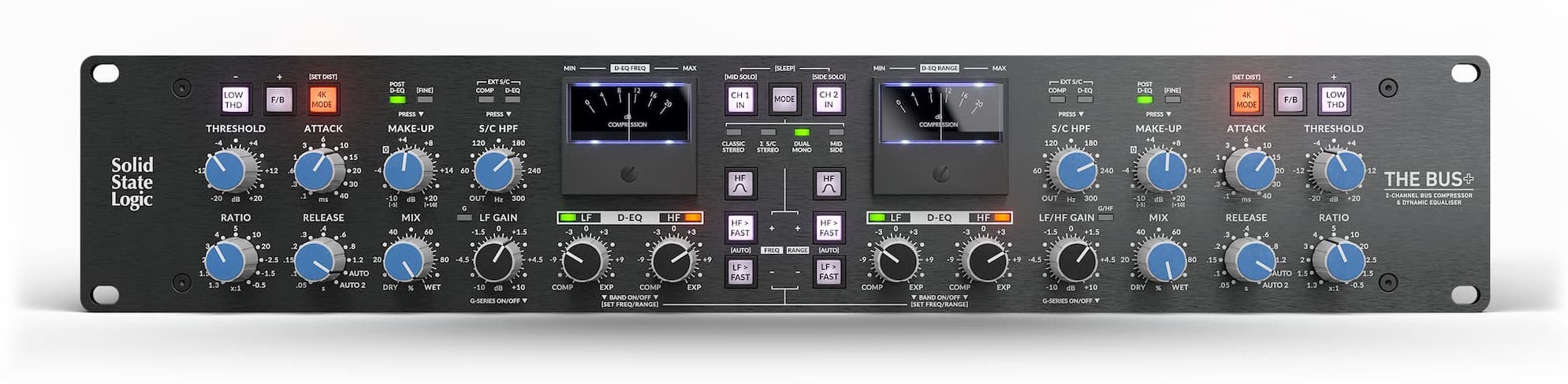Click channel 1 FINE LED
This screenshot has width=1568, height=384.
pos(425,100)
